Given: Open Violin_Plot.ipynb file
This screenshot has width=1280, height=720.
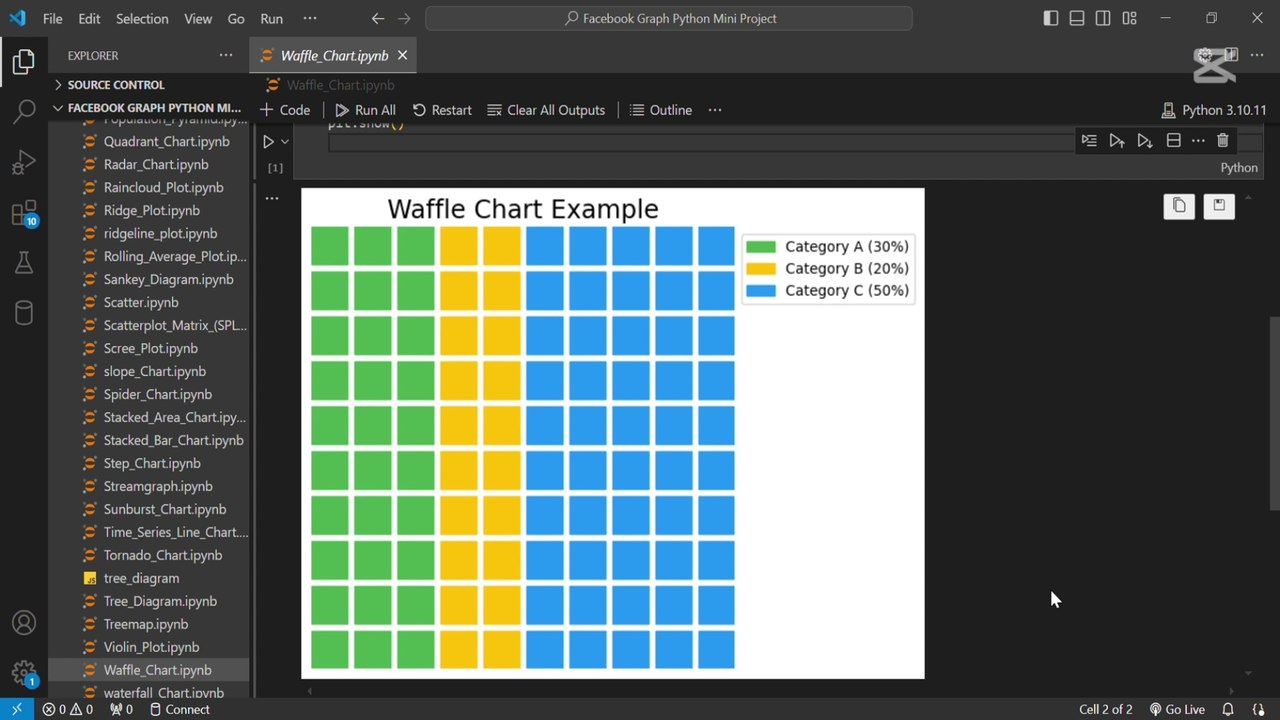Looking at the screenshot, I should [x=151, y=647].
